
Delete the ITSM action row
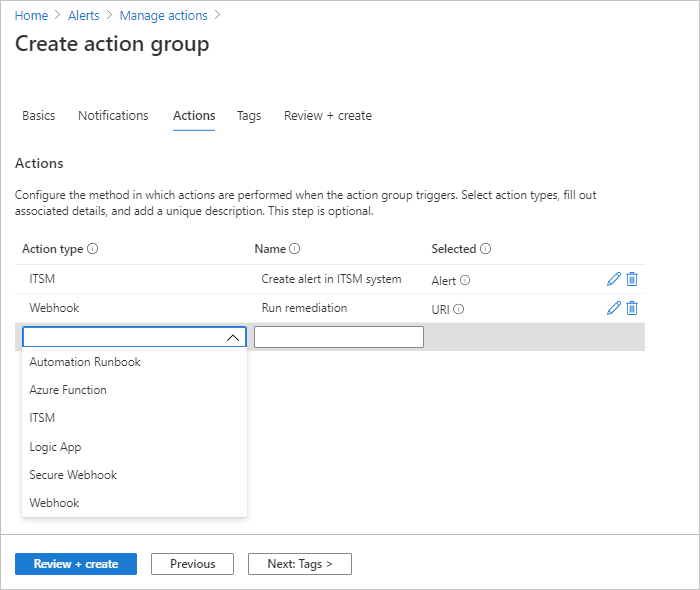632,280
